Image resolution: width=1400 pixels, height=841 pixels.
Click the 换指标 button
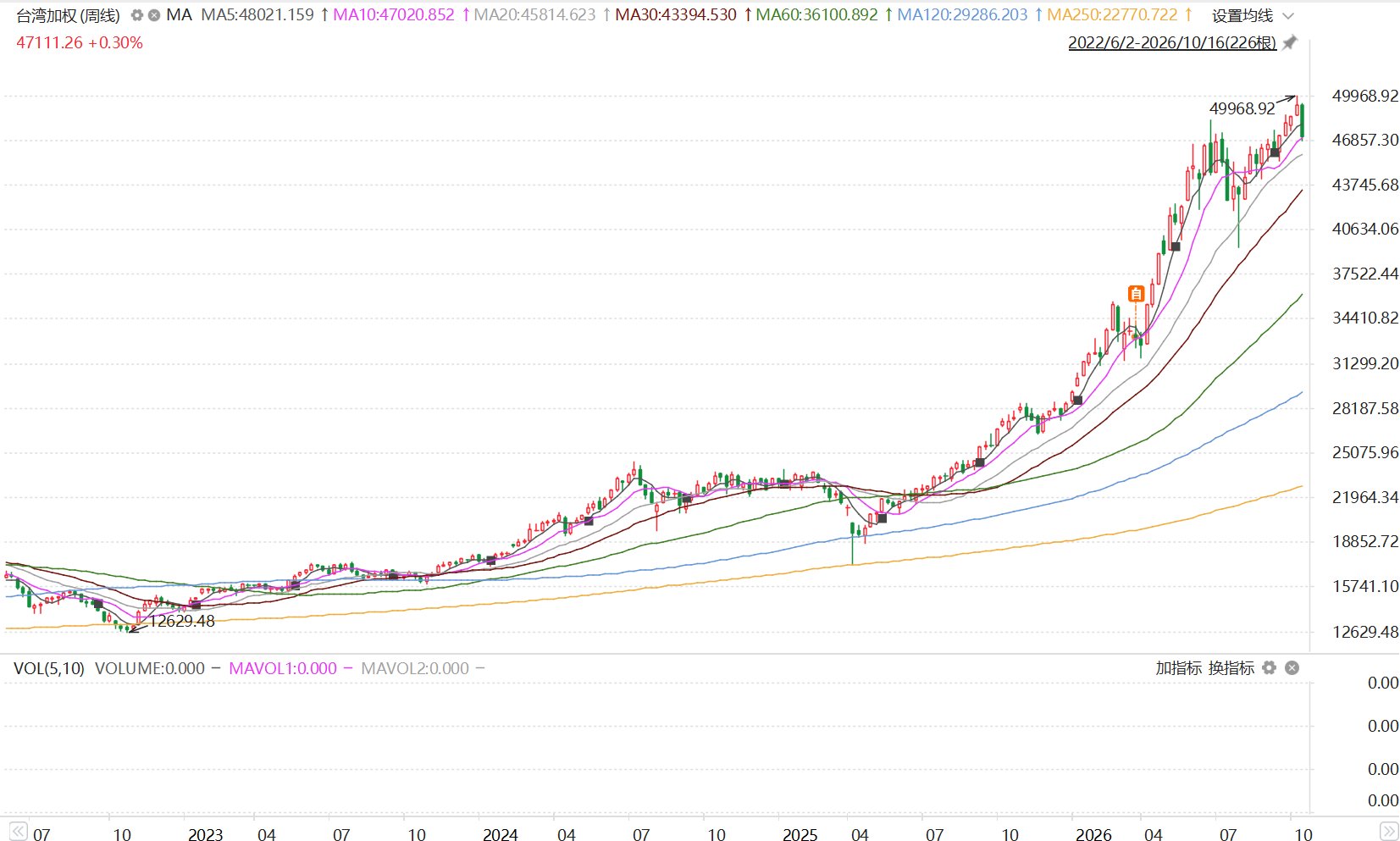[1231, 667]
